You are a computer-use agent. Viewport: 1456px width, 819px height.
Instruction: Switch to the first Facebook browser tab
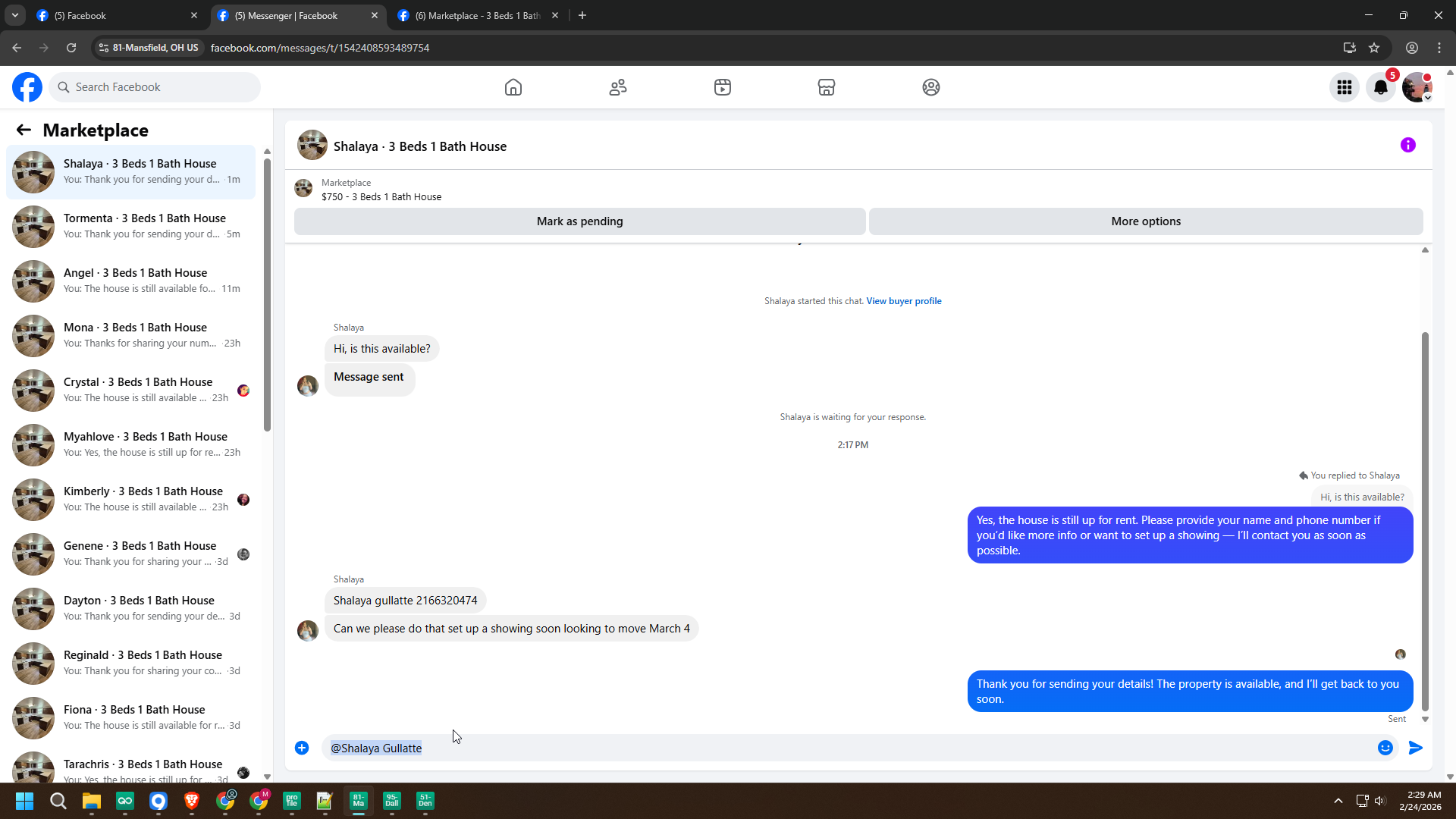[114, 15]
